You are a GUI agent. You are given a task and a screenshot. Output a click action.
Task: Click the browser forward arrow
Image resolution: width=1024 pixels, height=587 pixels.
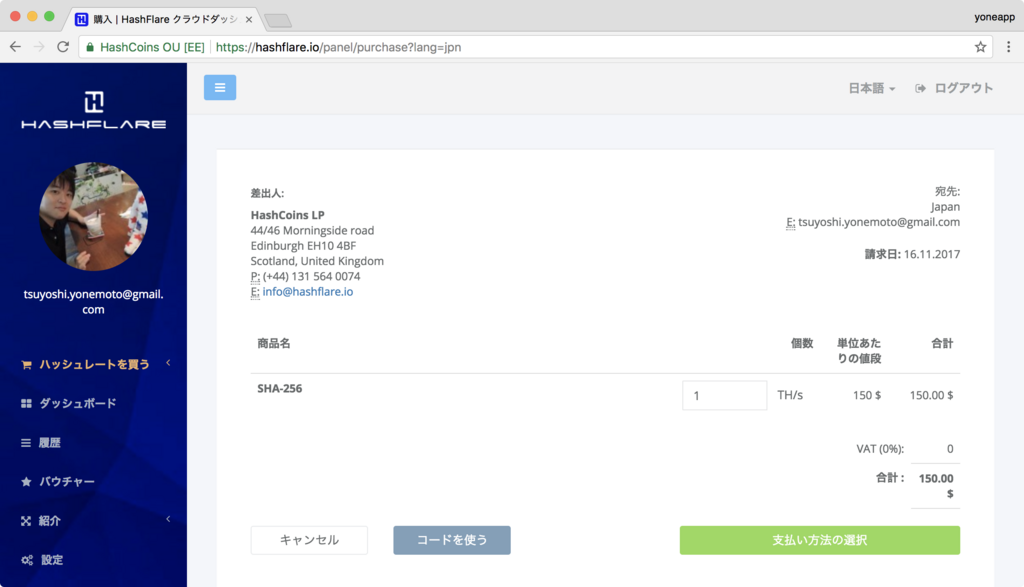[x=39, y=47]
